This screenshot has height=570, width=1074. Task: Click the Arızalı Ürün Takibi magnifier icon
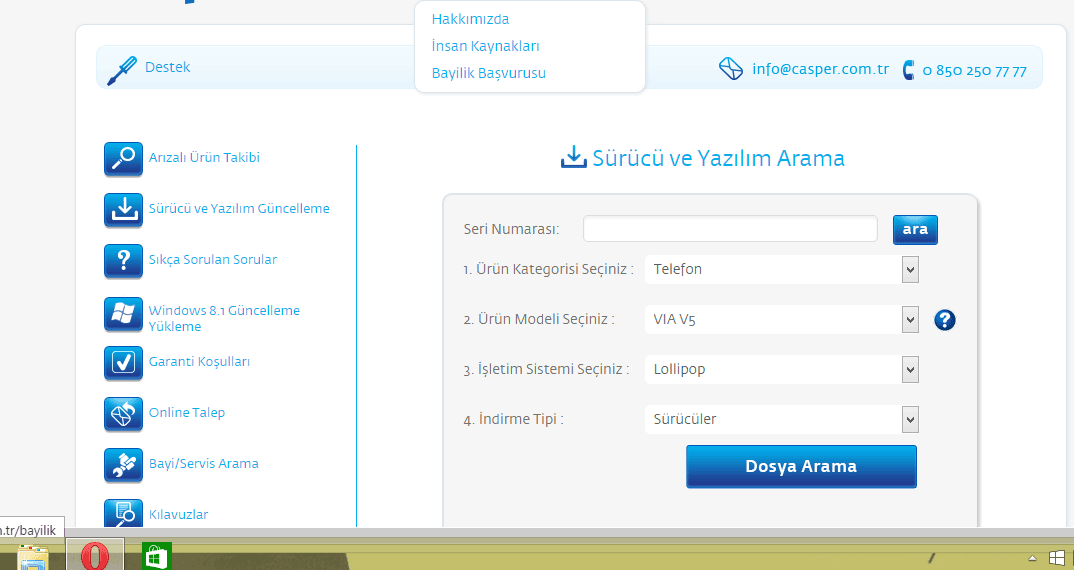coord(123,159)
